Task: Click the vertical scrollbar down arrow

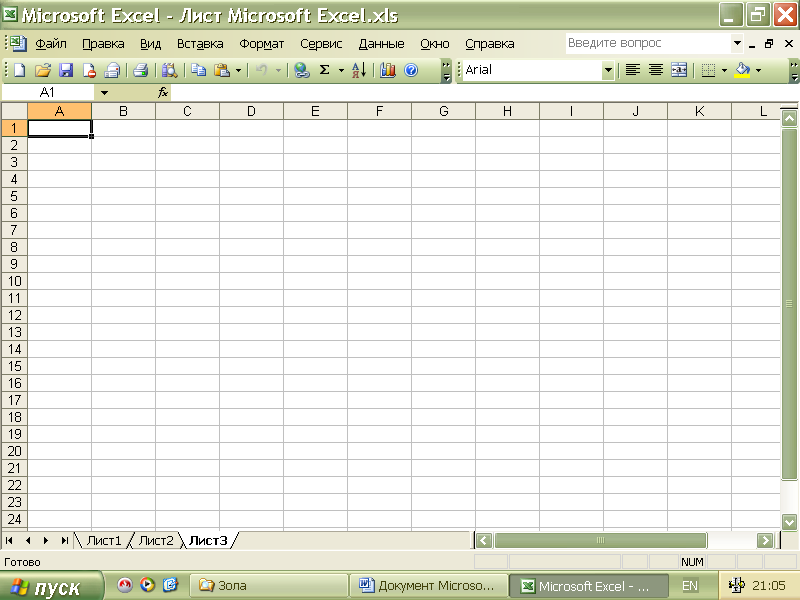Action: [789, 521]
